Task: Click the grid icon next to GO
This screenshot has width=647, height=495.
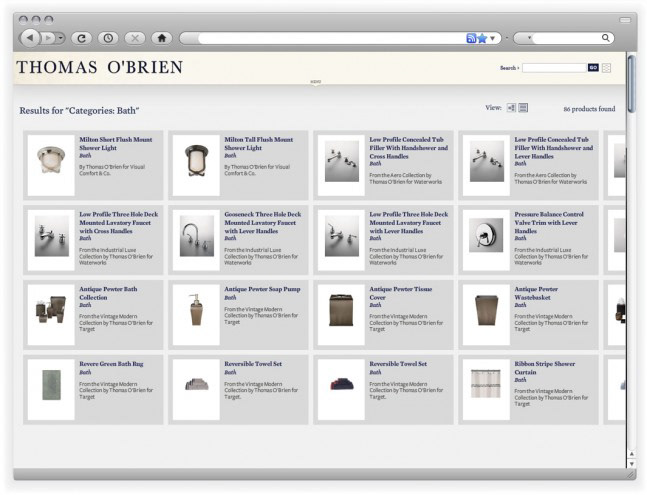Action: click(x=606, y=68)
